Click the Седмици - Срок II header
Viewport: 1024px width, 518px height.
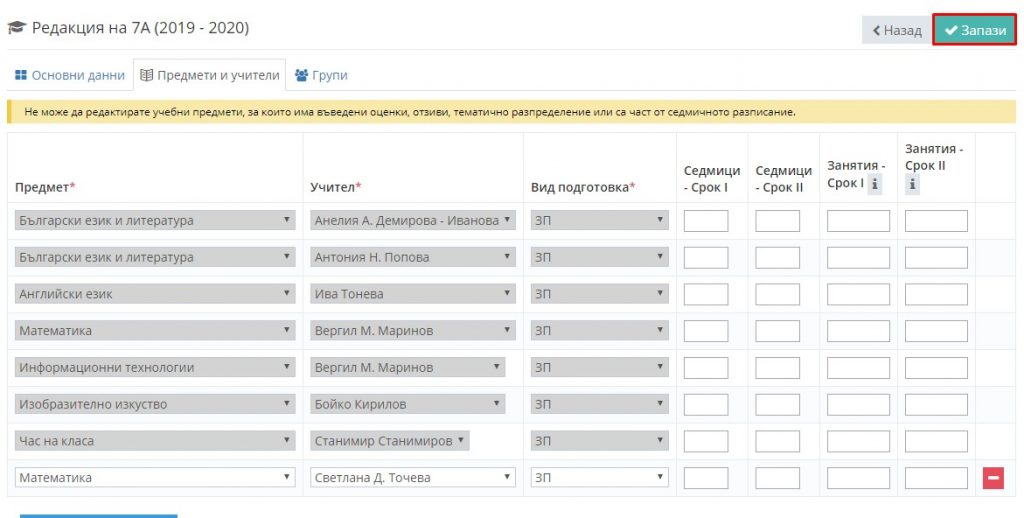point(783,179)
